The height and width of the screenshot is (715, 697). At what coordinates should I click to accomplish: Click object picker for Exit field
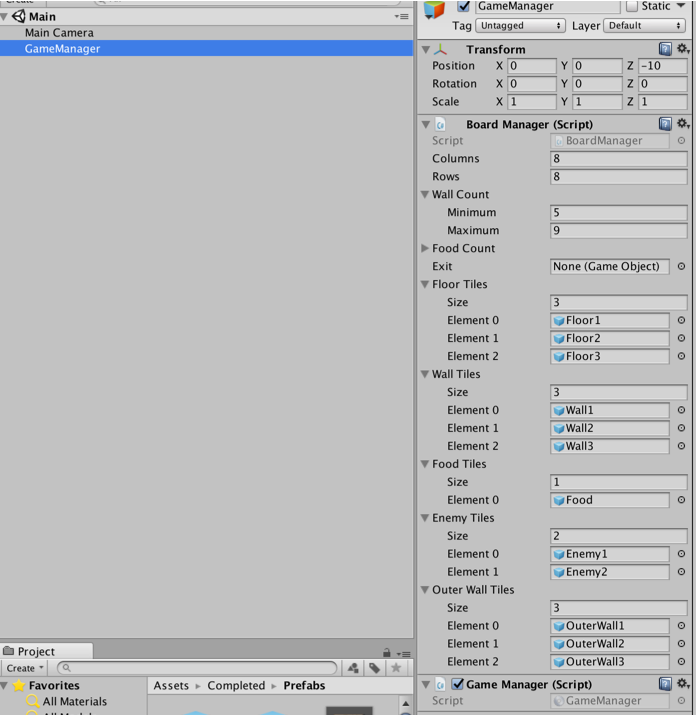click(x=681, y=266)
